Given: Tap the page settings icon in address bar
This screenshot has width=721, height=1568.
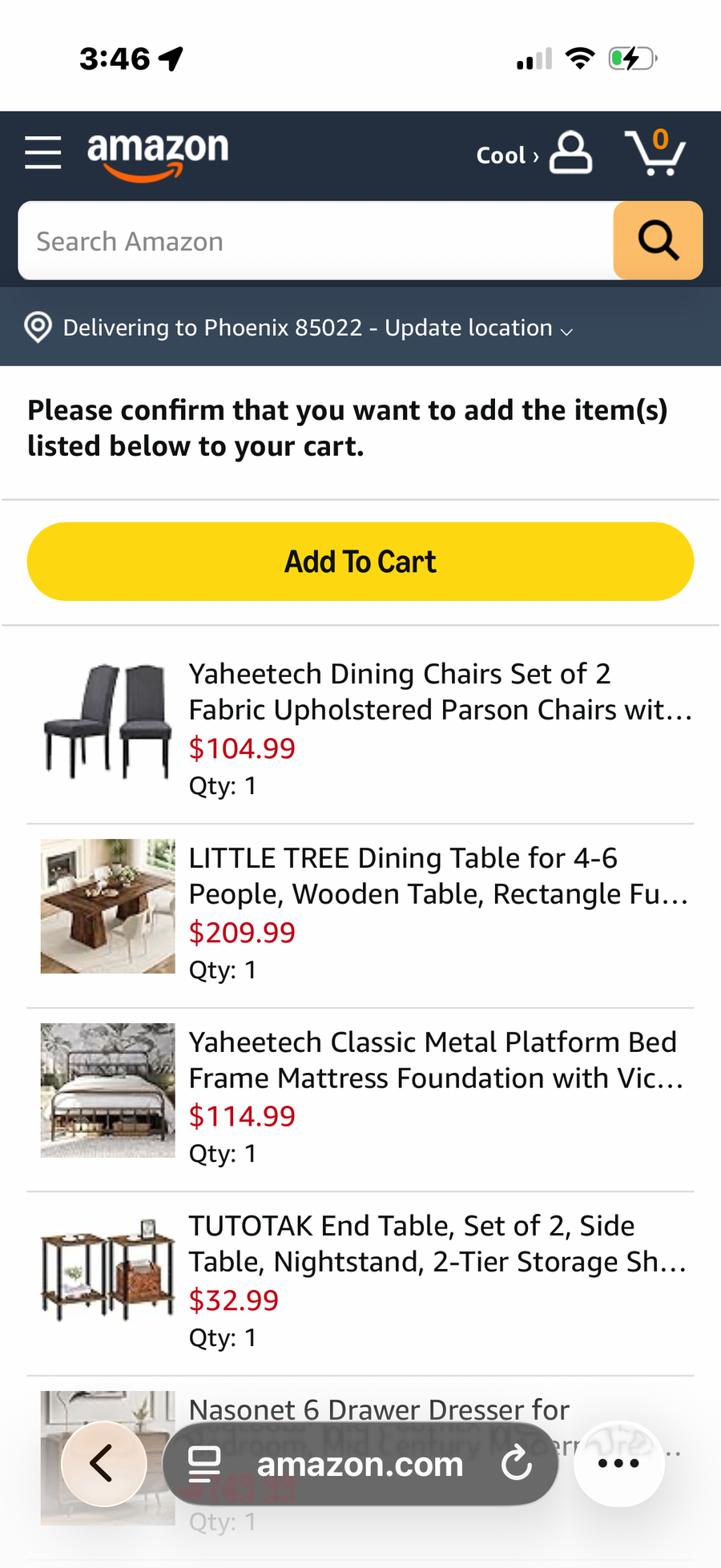Looking at the screenshot, I should [204, 1464].
